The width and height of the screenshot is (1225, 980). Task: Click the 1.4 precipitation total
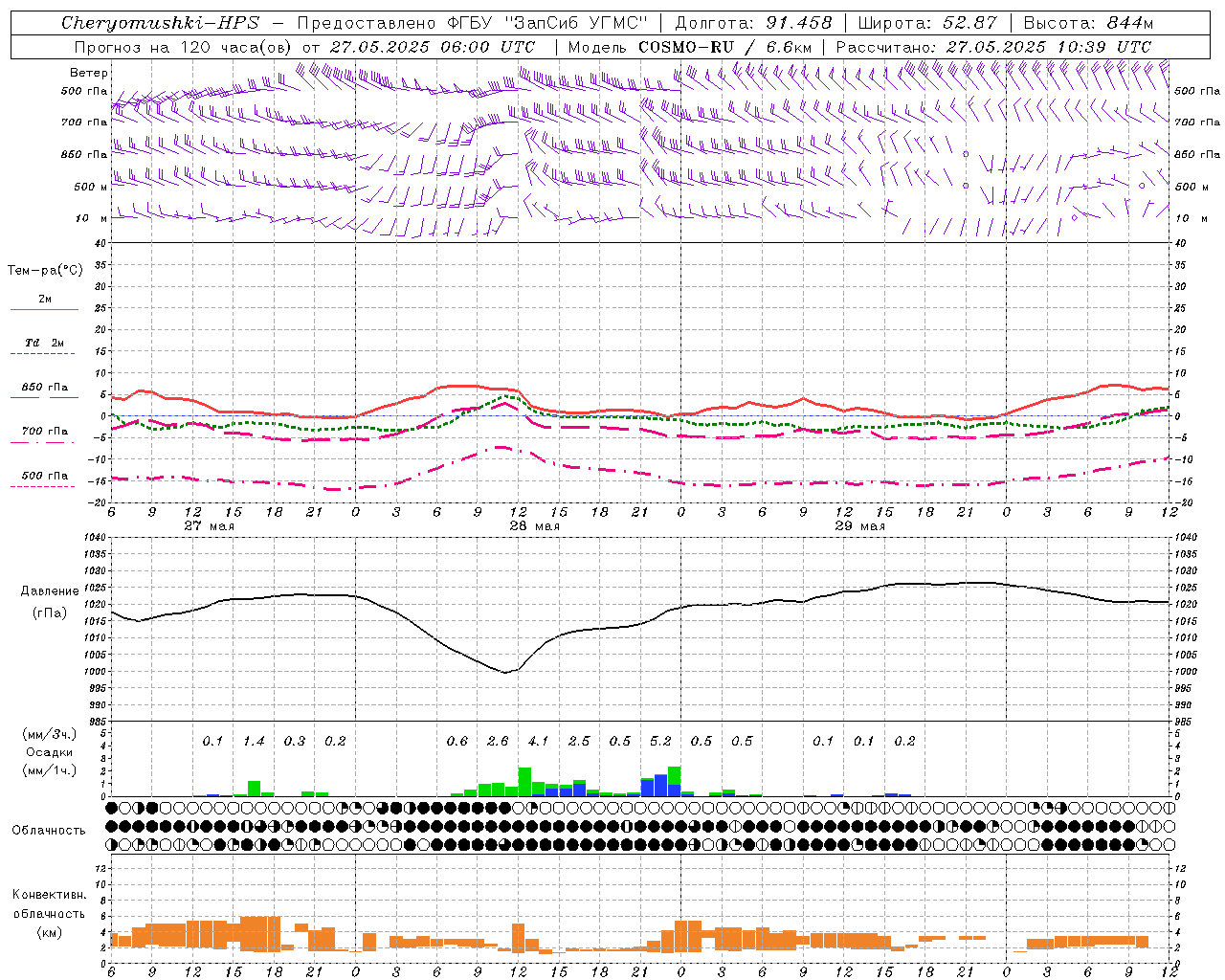(254, 741)
